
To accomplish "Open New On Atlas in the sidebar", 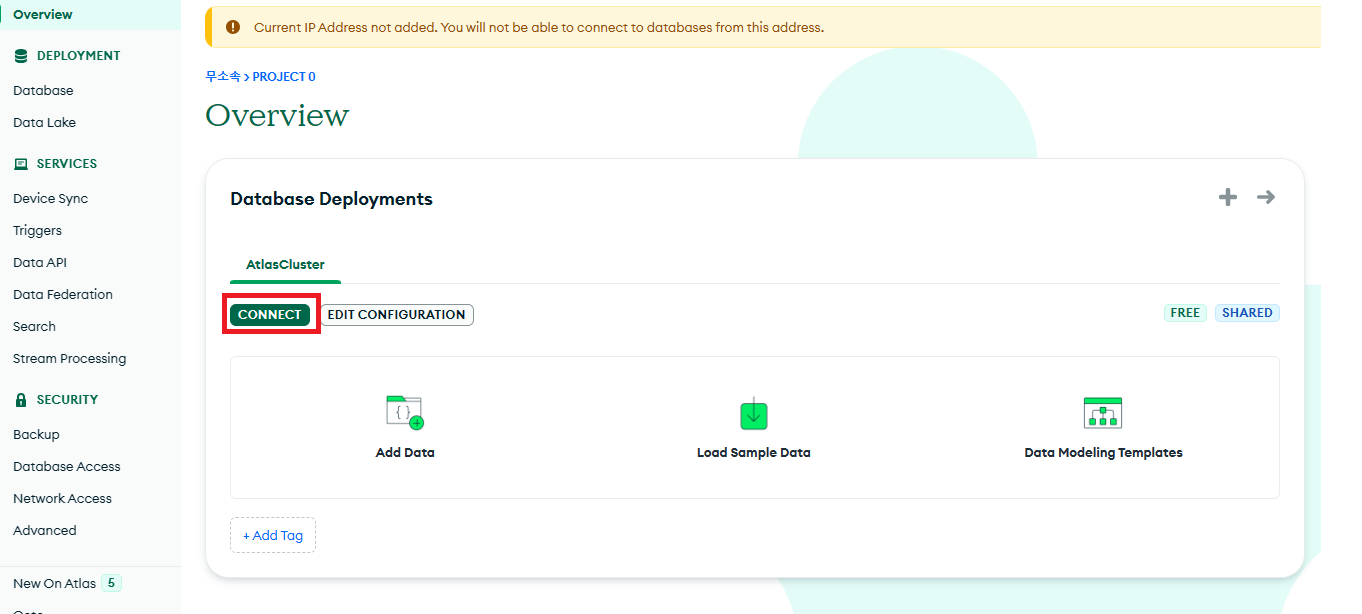I will (55, 583).
